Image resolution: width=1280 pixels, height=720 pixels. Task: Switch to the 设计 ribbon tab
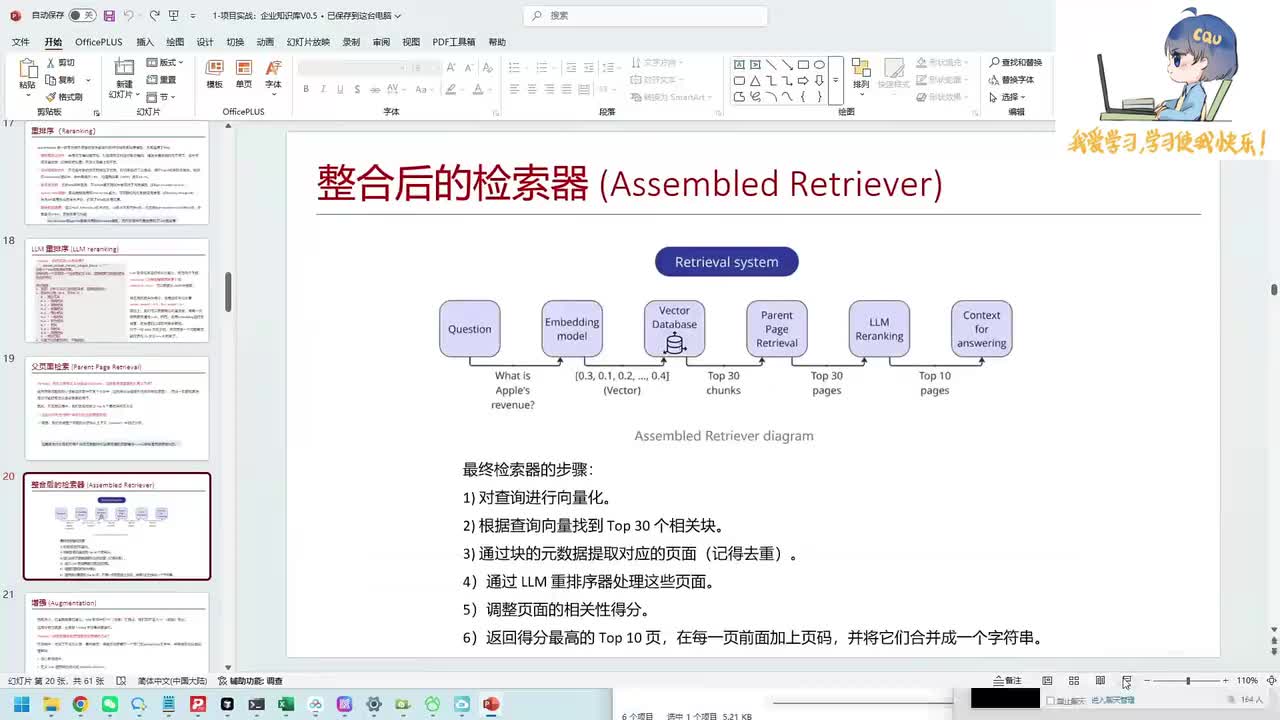pyautogui.click(x=205, y=42)
